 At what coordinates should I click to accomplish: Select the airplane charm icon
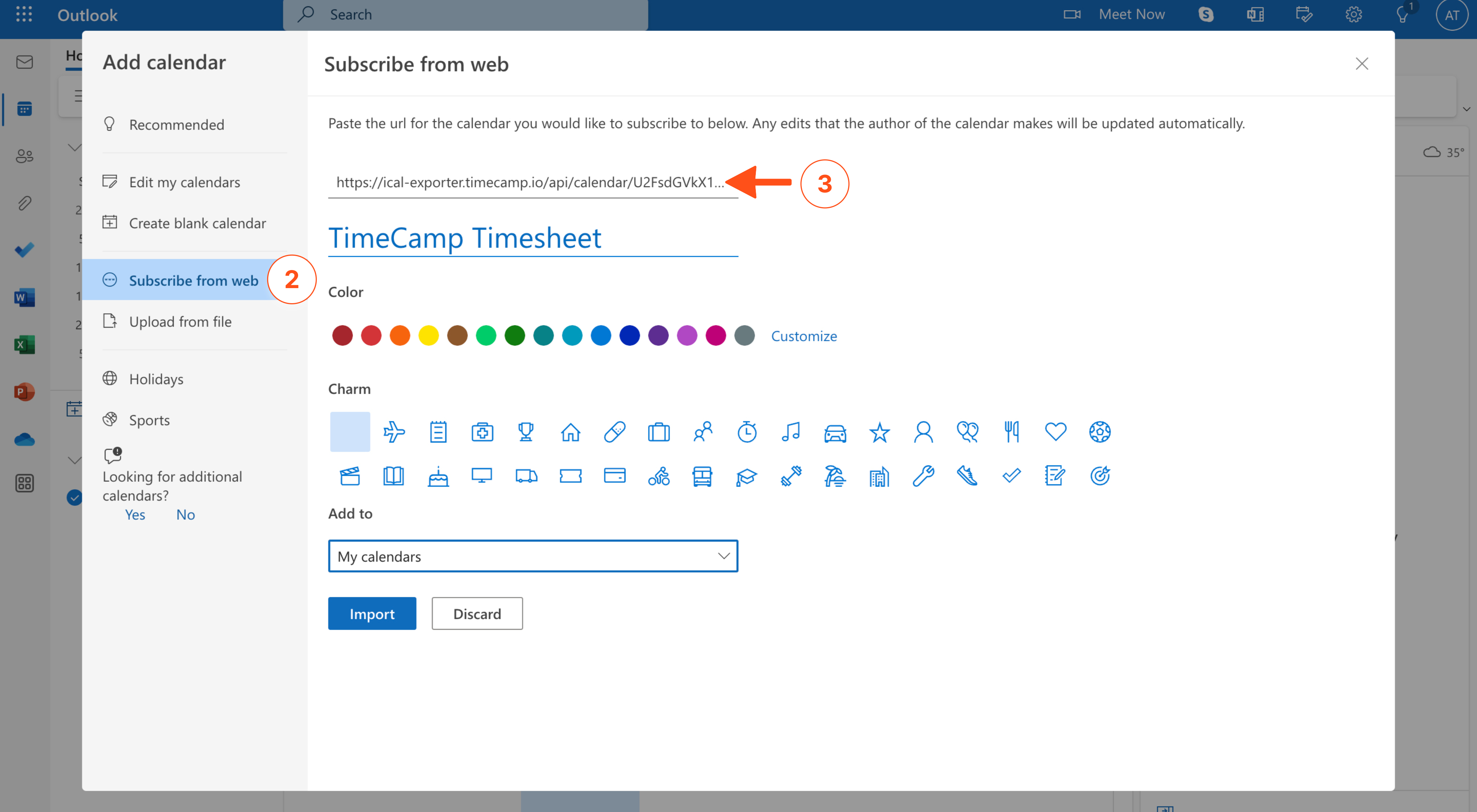point(394,432)
